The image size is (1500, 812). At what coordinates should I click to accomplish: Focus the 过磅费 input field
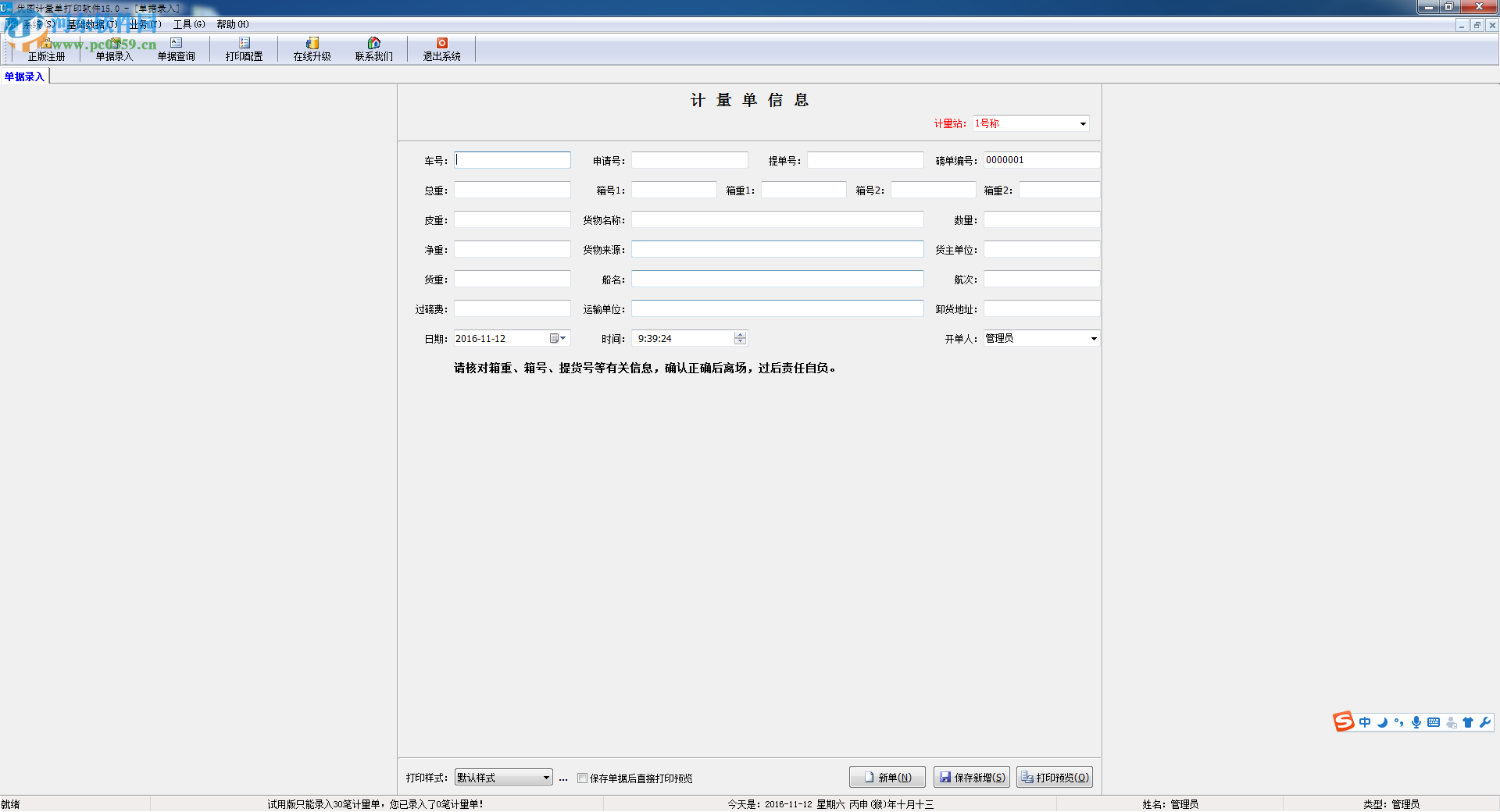pos(512,308)
